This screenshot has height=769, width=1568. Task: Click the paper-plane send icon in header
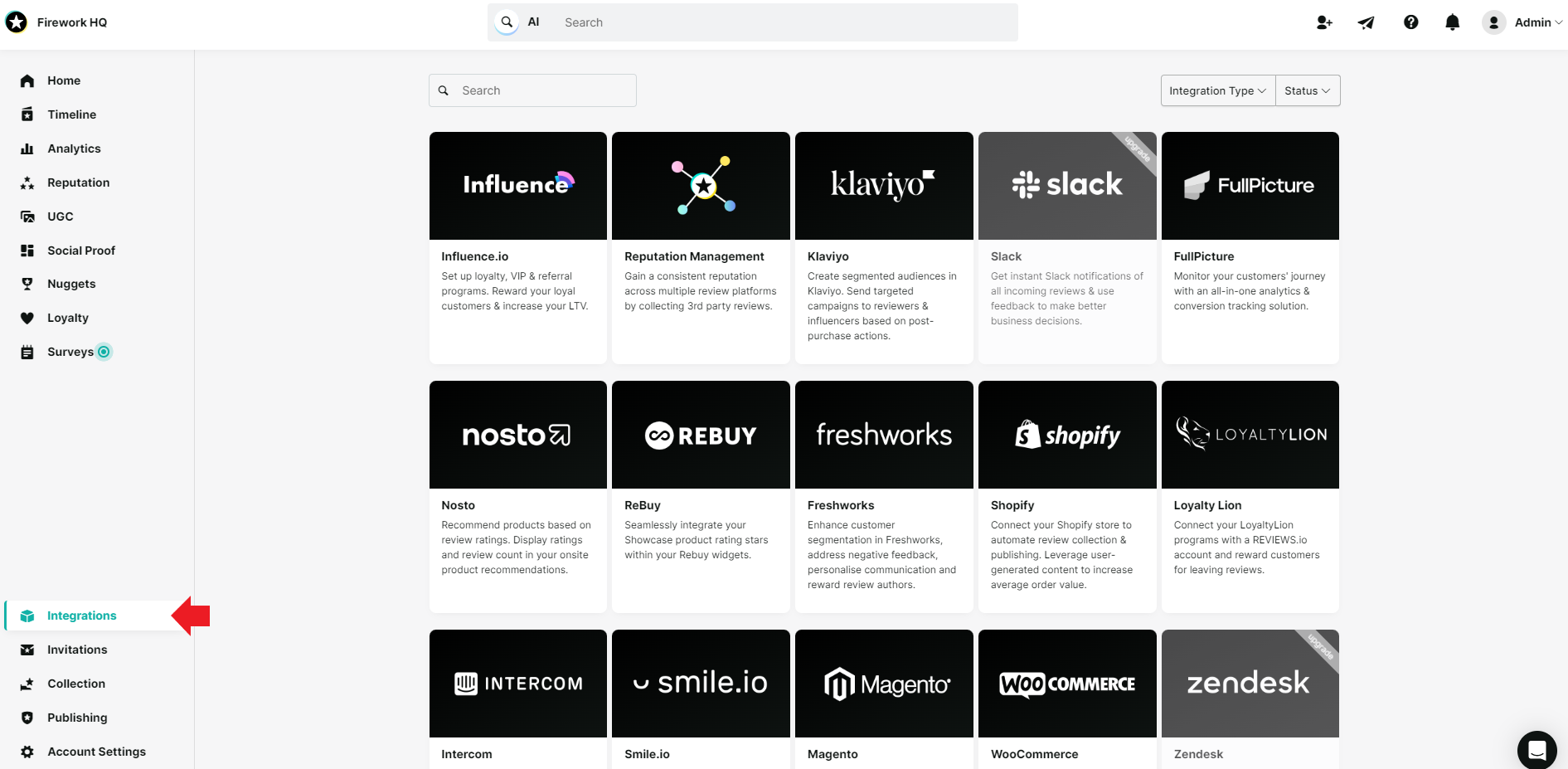[x=1366, y=22]
